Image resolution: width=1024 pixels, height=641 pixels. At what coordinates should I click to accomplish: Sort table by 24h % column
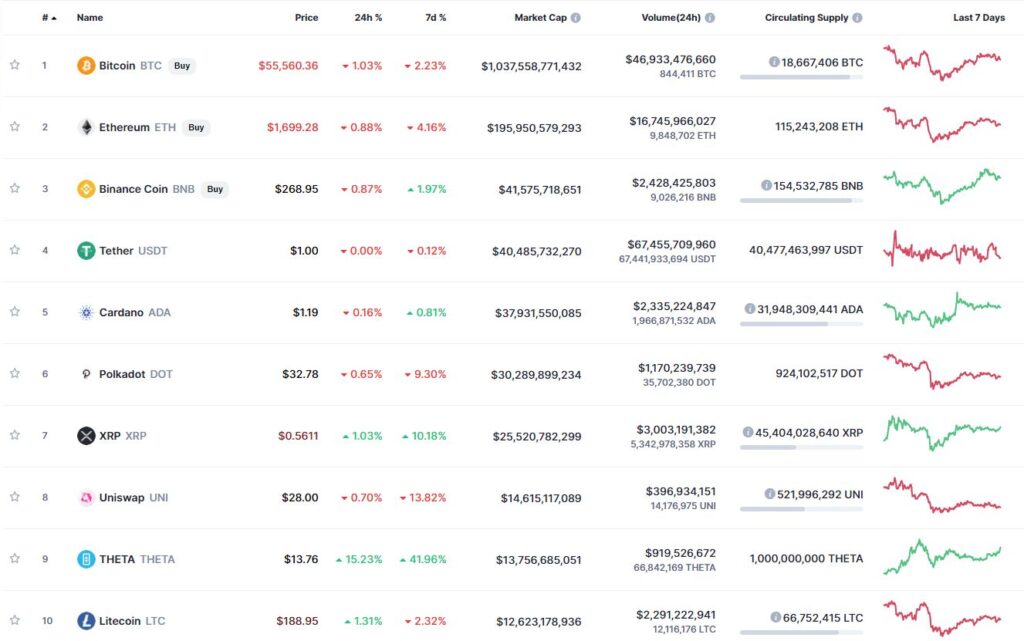368,18
